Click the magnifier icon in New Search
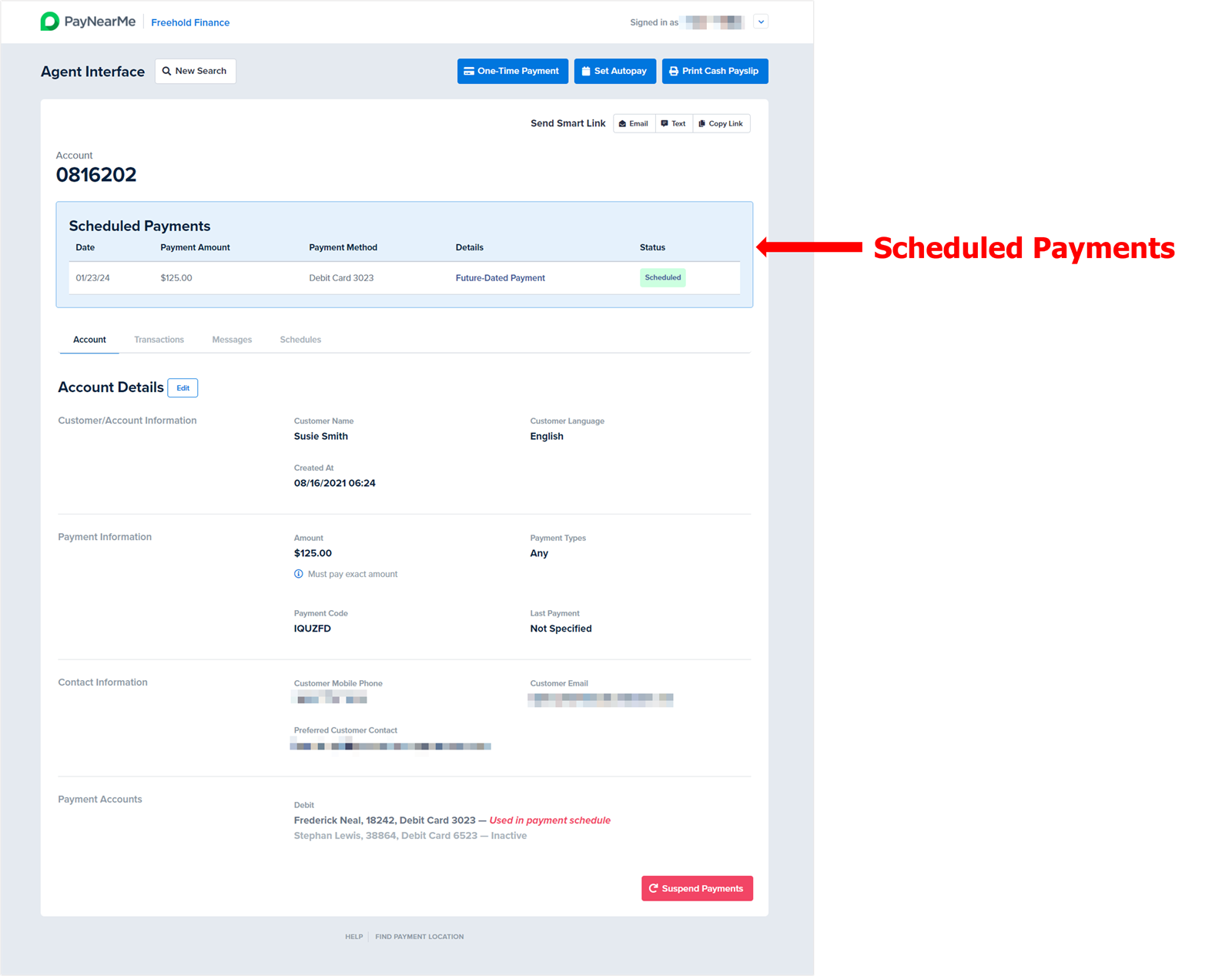The width and height of the screenshot is (1232, 976). point(166,71)
